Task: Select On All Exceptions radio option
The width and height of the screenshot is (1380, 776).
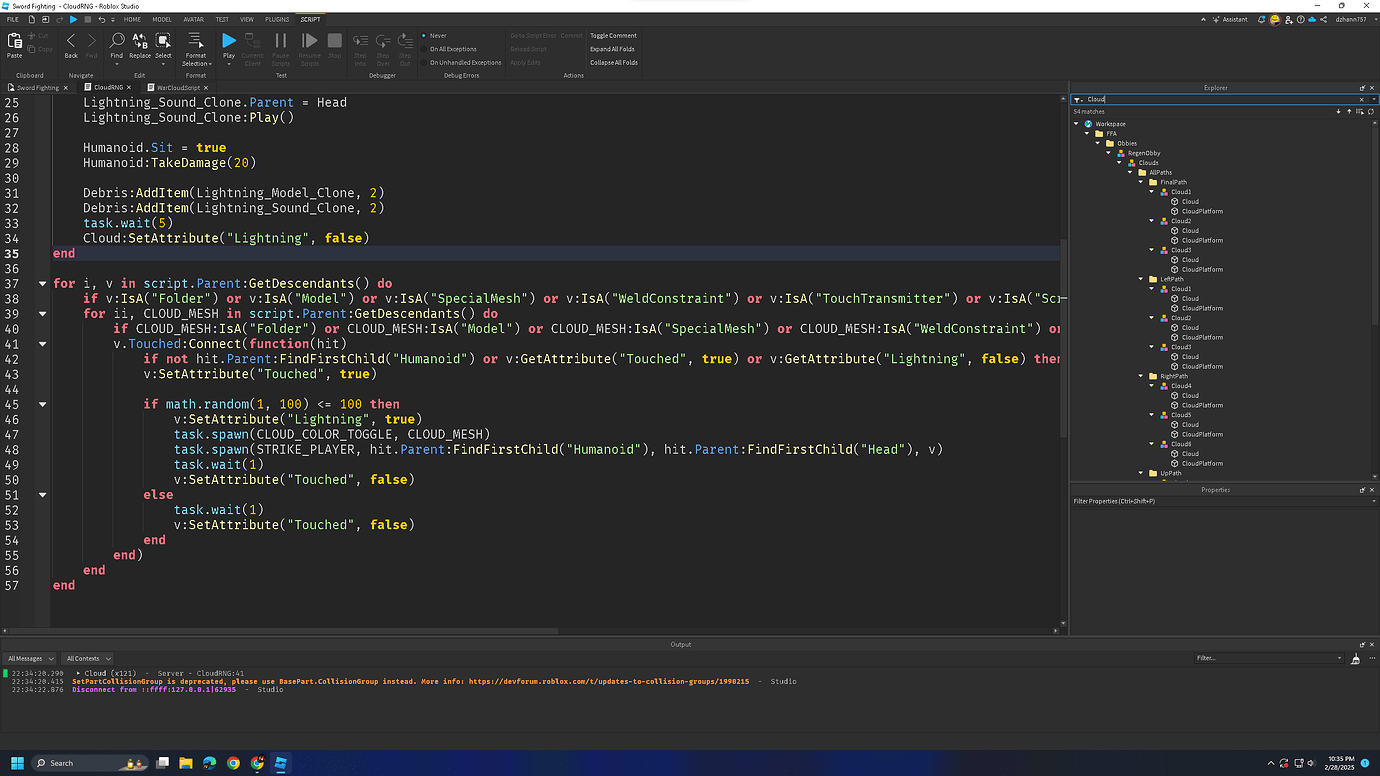Action: (x=450, y=49)
